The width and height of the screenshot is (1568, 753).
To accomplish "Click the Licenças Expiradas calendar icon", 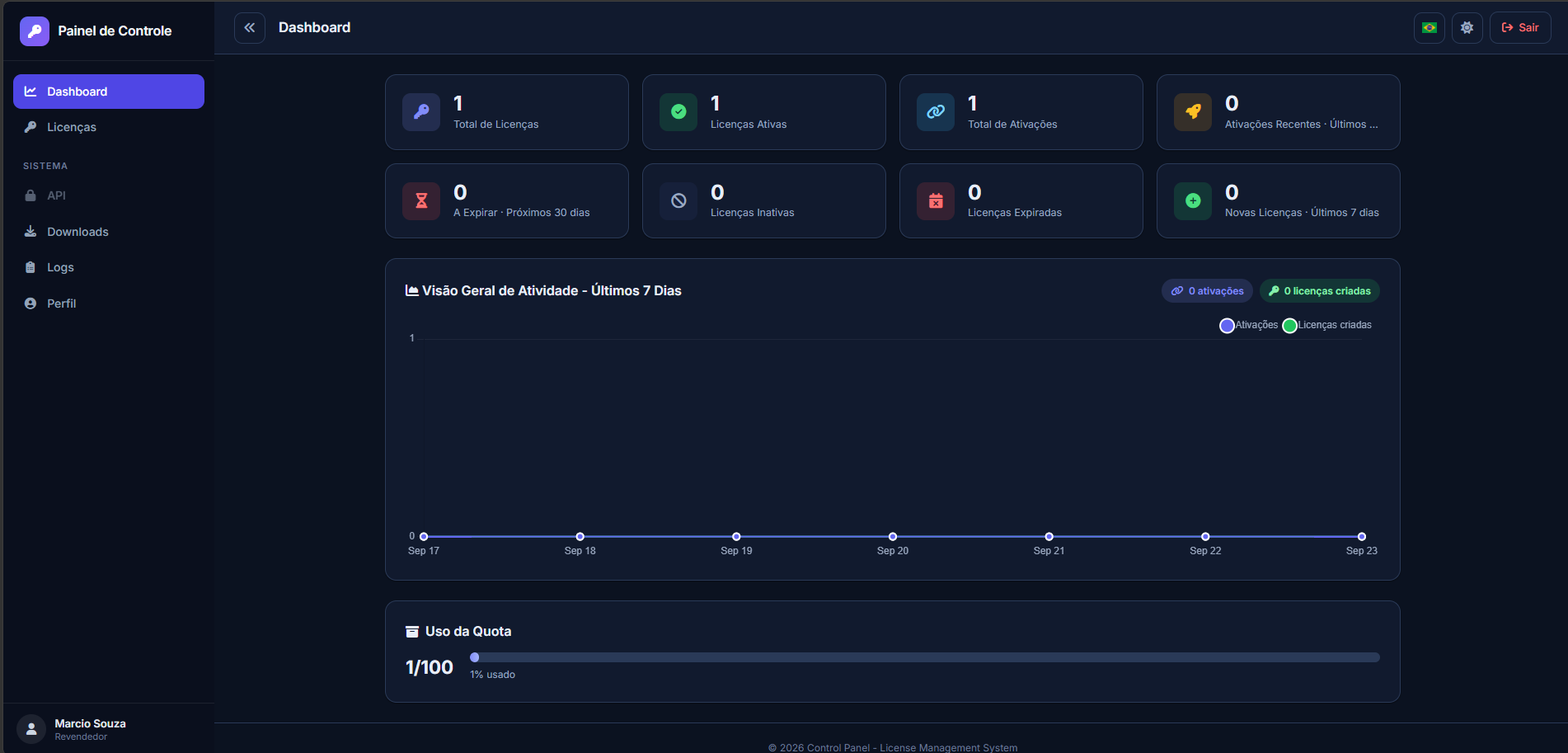I will click(936, 200).
